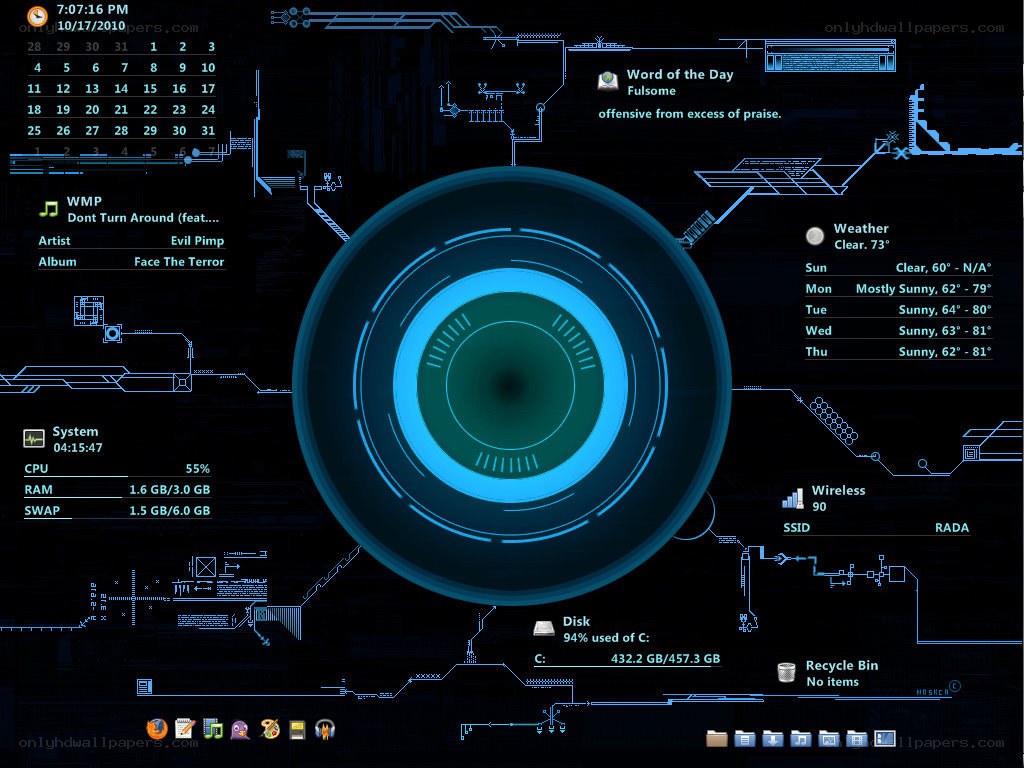Click the wireless strength value 90
Screen dimensions: 1024x768
coord(819,507)
